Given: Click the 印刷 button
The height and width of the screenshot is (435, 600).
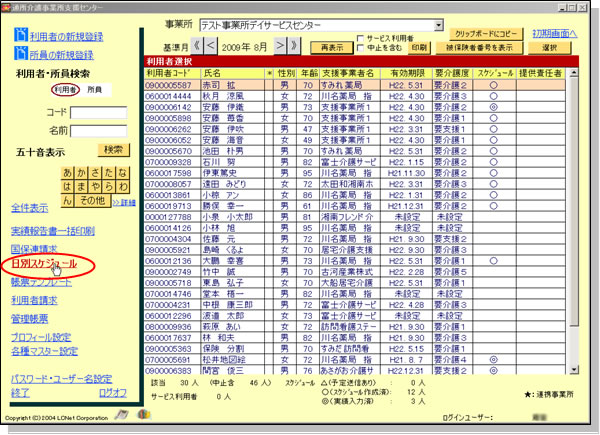Looking at the screenshot, I should (419, 48).
